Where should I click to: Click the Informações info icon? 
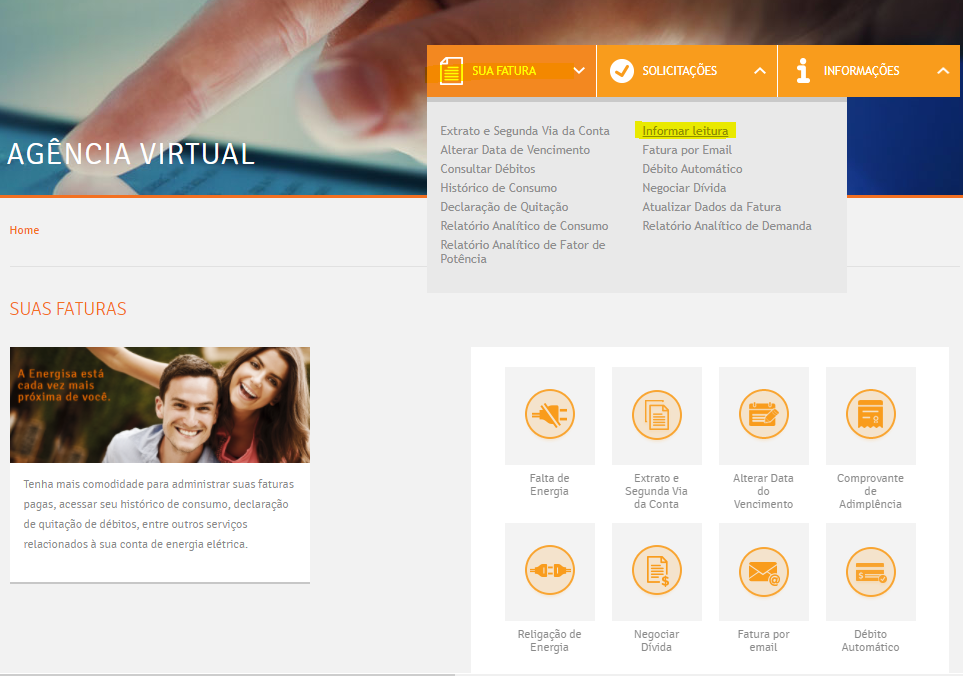click(x=802, y=71)
